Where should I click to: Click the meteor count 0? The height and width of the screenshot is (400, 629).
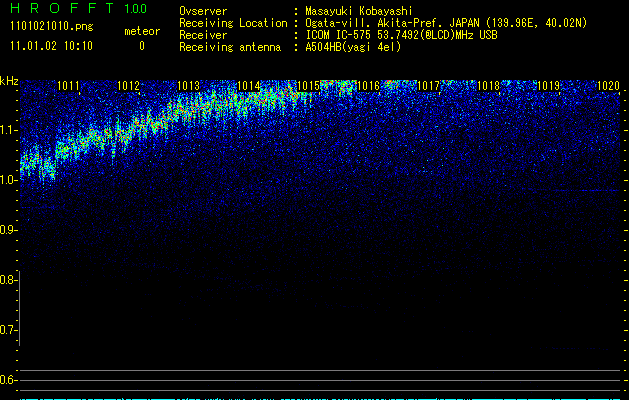pos(142,46)
